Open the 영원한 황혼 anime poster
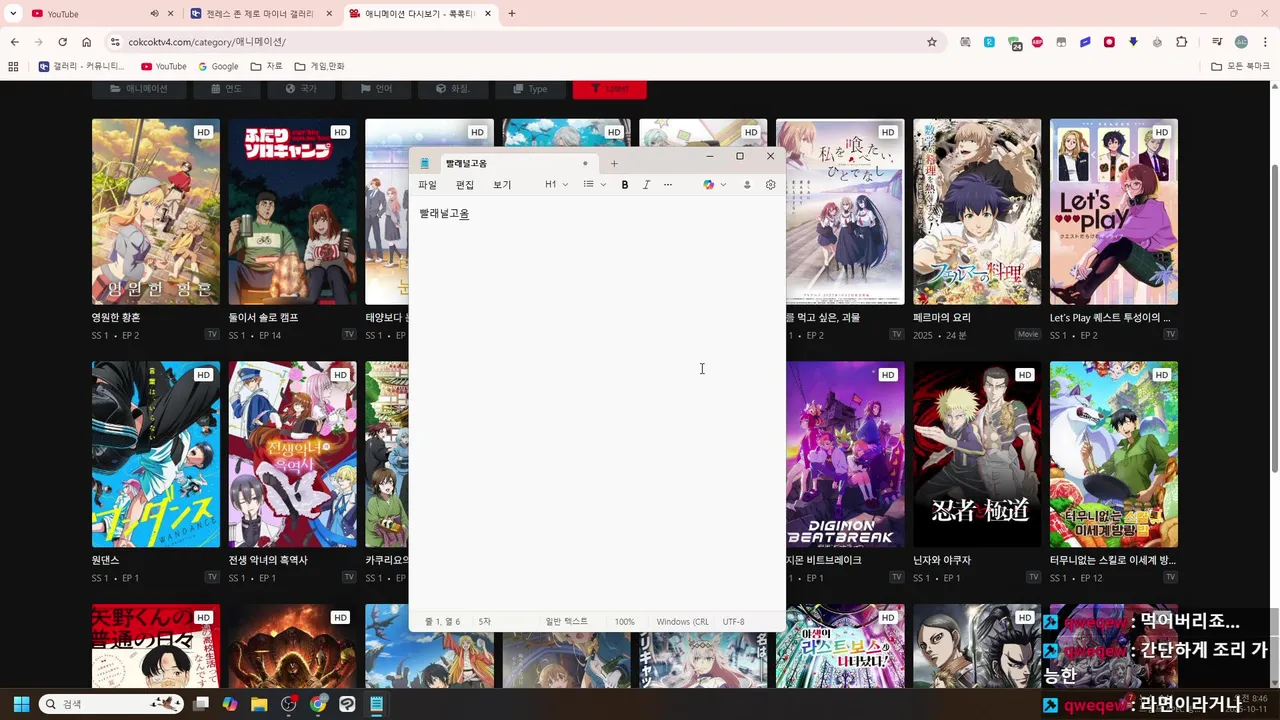 (156, 212)
